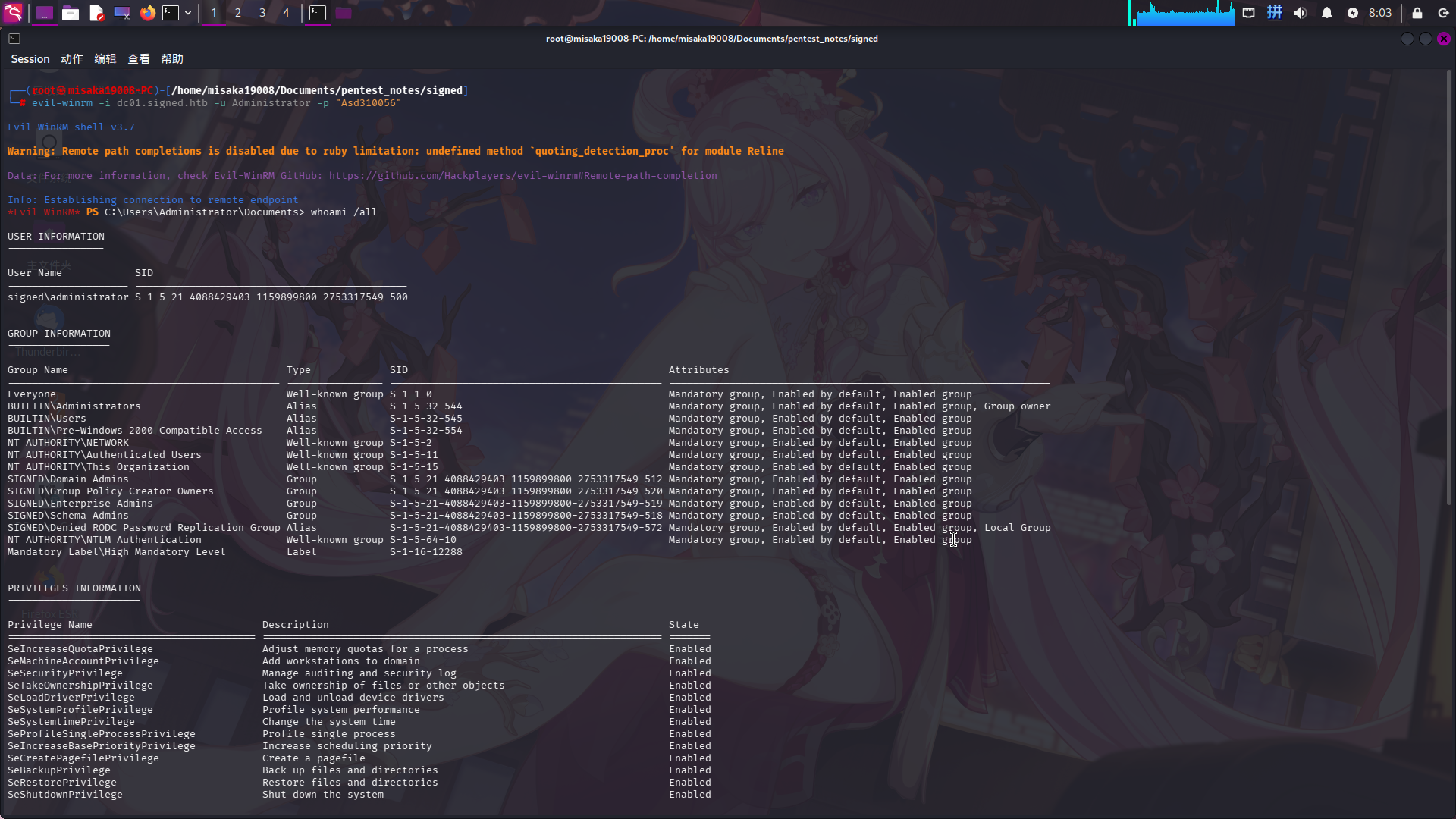Viewport: 1456px width, 819px height.
Task: Open the 帮助 menu
Action: [172, 59]
